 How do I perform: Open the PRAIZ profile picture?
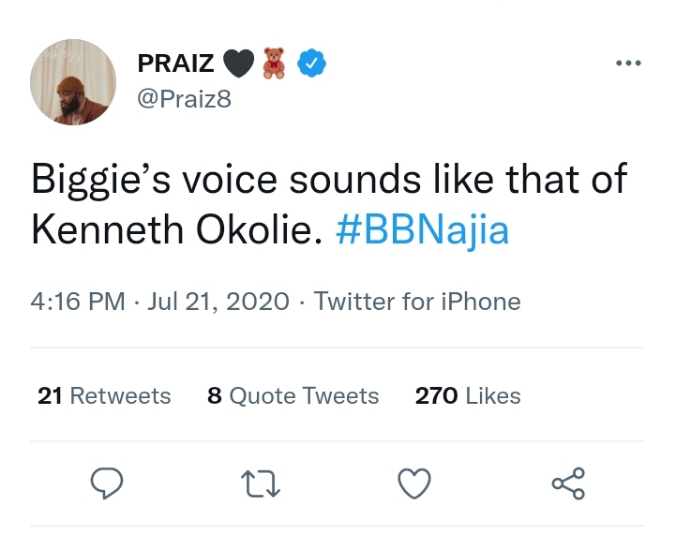73,81
